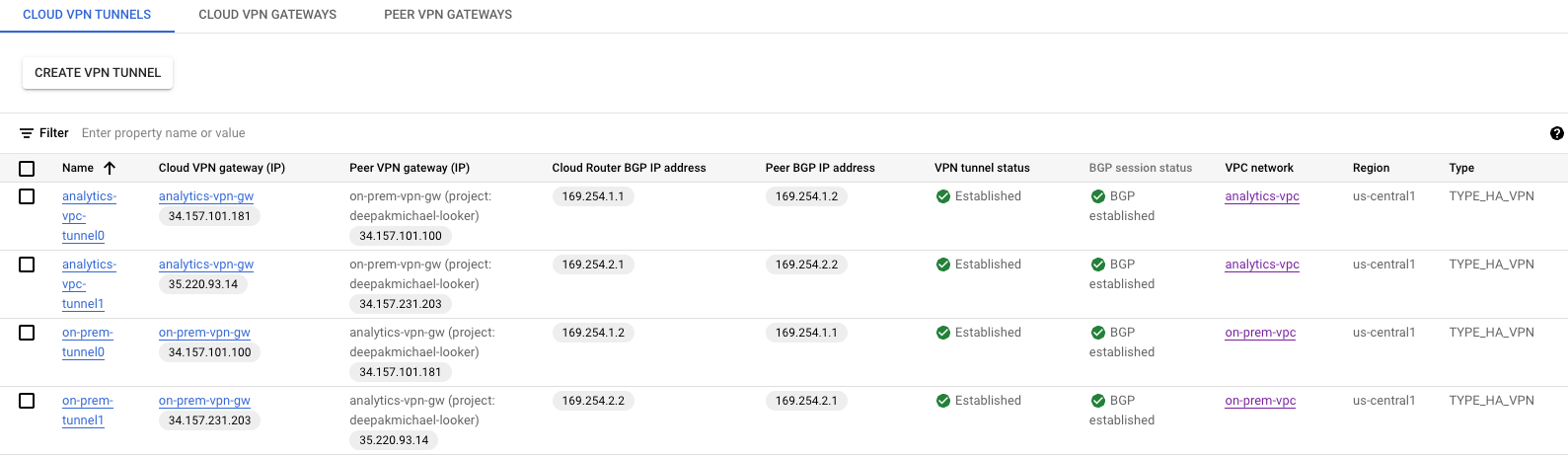
Task: Open the help question mark icon
Action: (x=1556, y=133)
